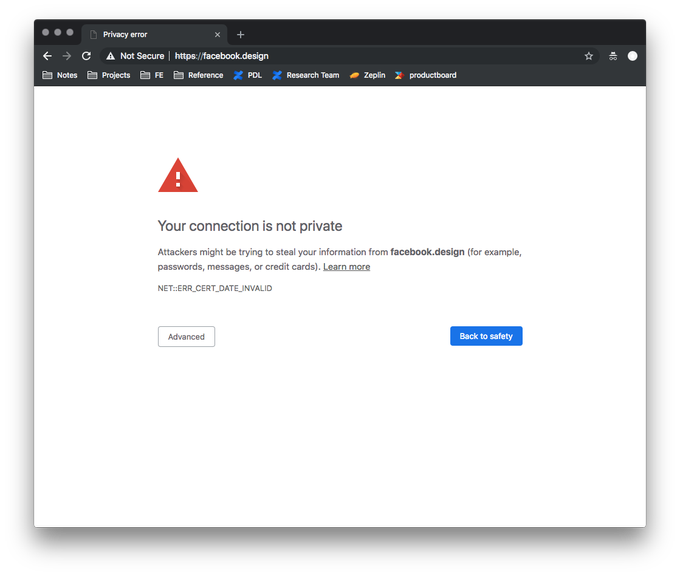This screenshot has height=576, width=680.
Task: Open the Projects bookmark folder
Action: click(108, 75)
